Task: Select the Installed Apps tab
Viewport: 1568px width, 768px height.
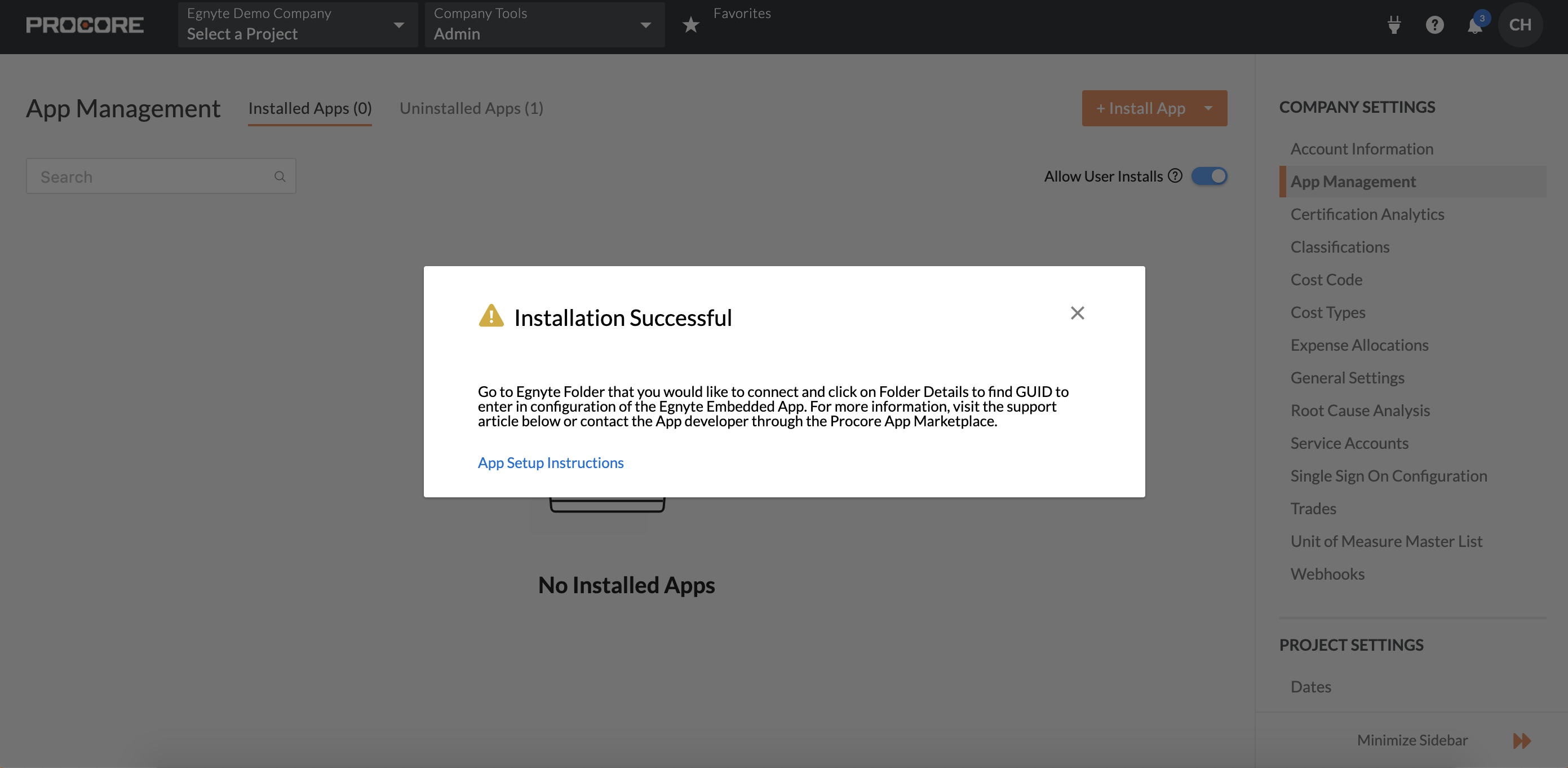Action: tap(309, 108)
